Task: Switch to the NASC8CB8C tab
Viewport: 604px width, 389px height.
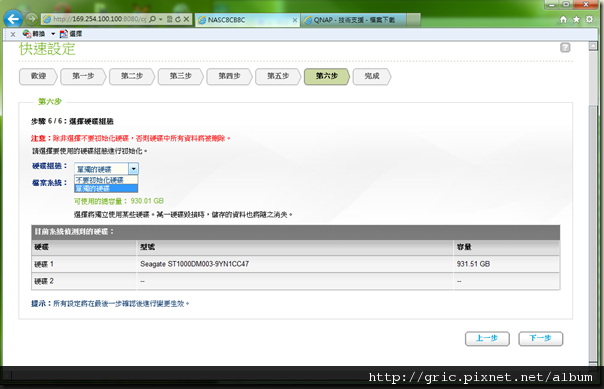Action: click(248, 20)
